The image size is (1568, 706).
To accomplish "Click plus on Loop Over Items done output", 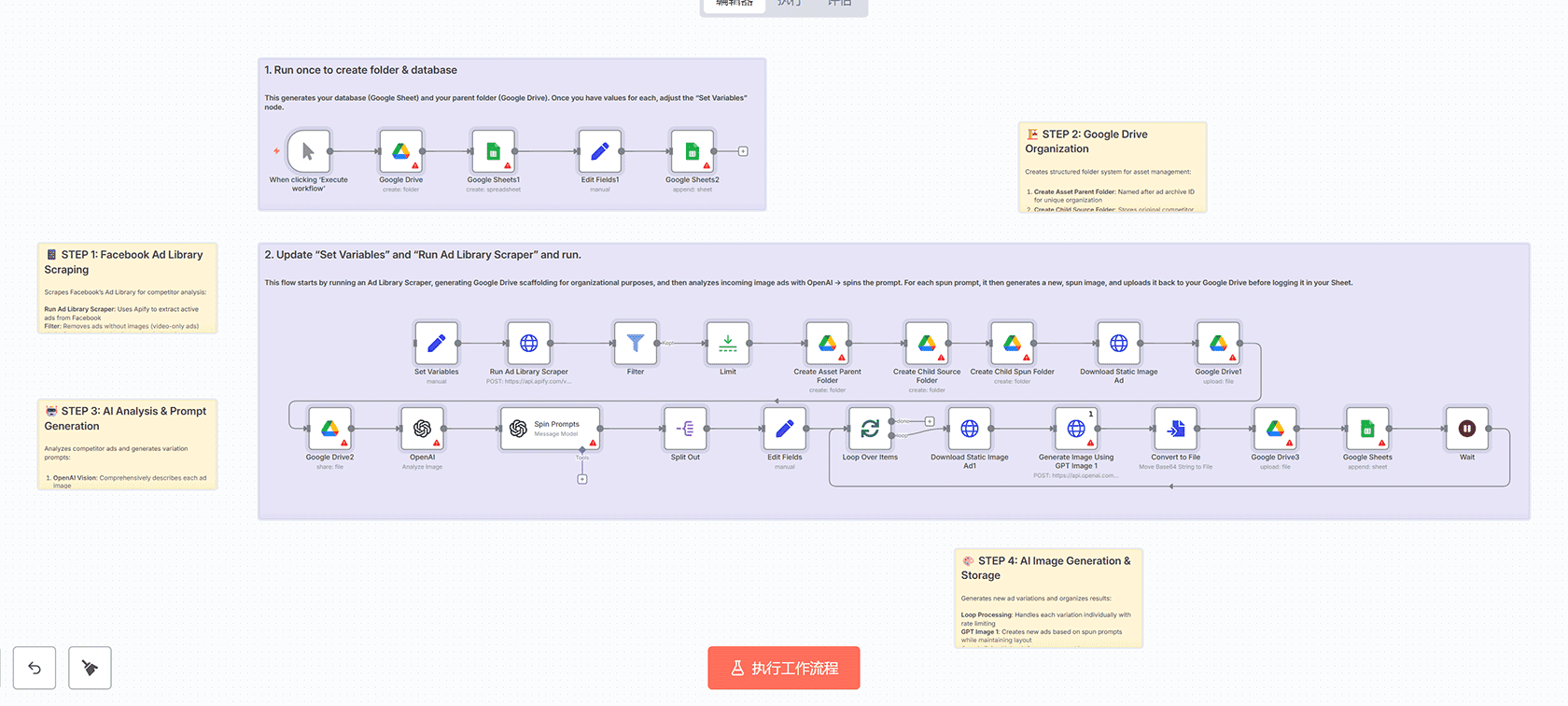I will coord(930,421).
